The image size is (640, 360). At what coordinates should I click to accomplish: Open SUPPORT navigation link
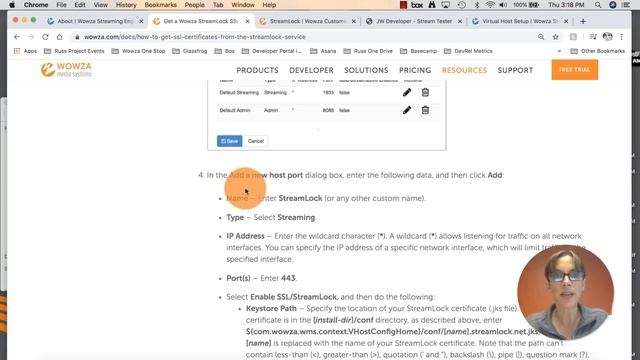[x=515, y=70]
